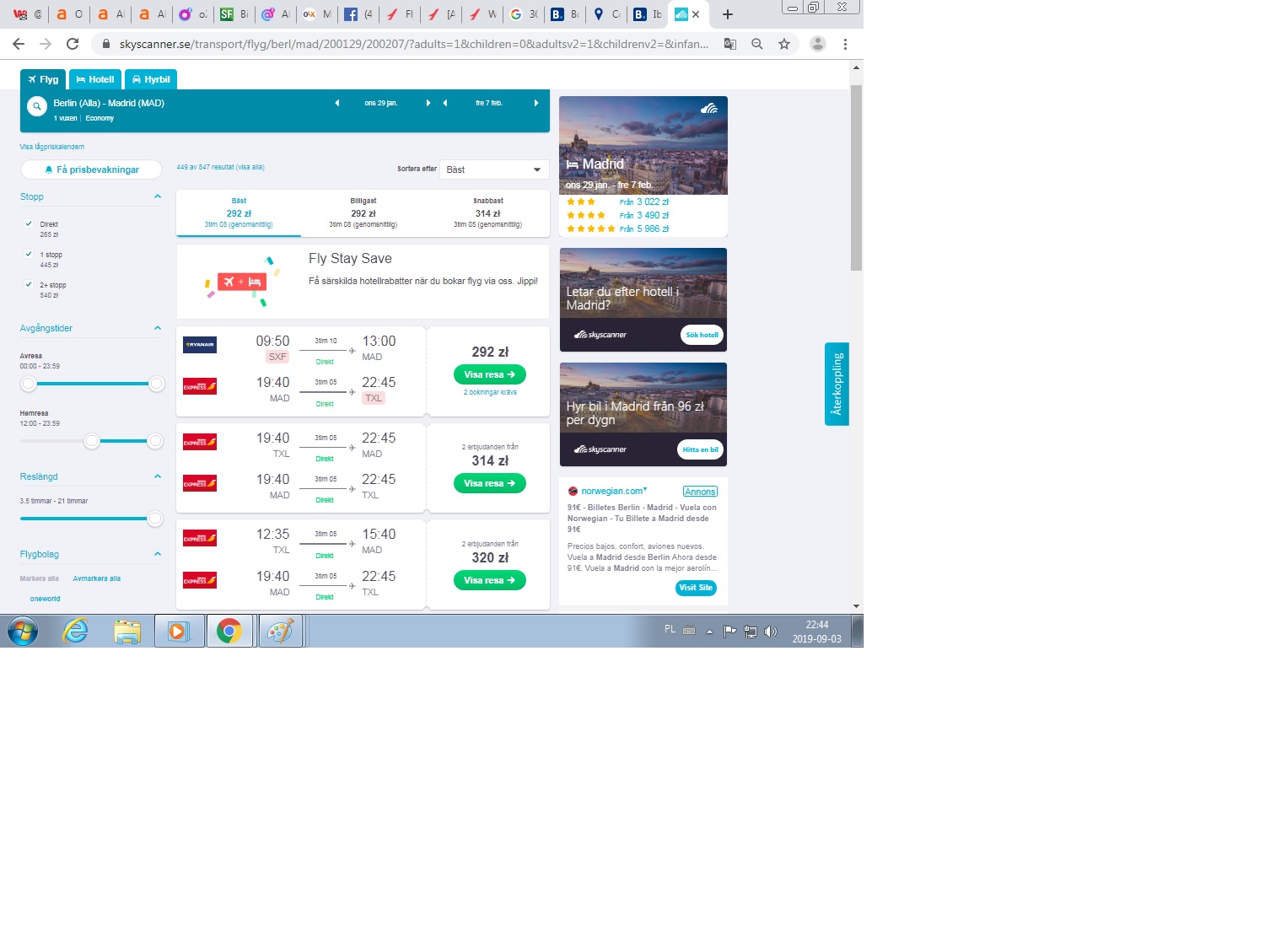Click Få prisbevakningar button
The height and width of the screenshot is (952, 1270).
coord(91,169)
